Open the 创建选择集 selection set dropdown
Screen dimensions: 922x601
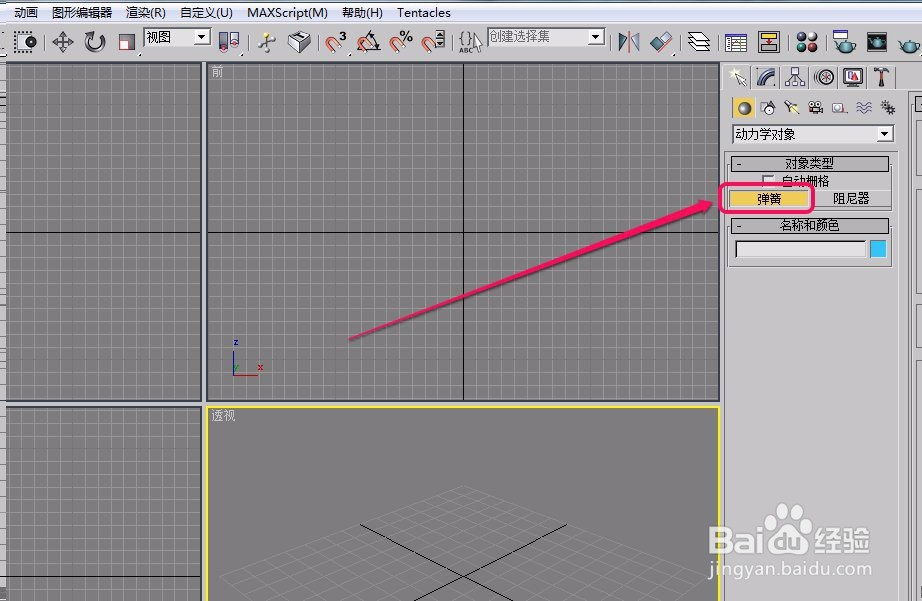pyautogui.click(x=546, y=37)
